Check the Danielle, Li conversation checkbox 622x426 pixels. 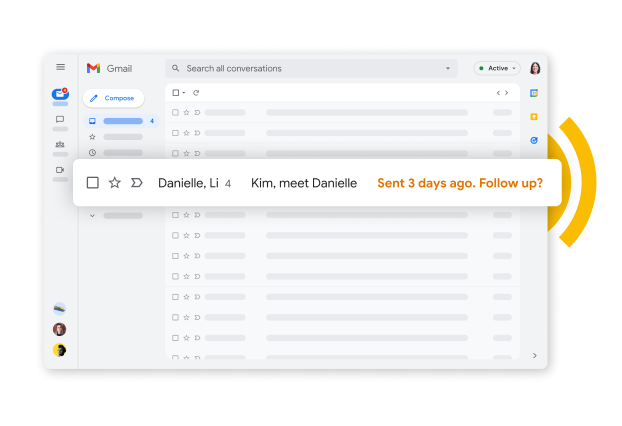click(93, 183)
